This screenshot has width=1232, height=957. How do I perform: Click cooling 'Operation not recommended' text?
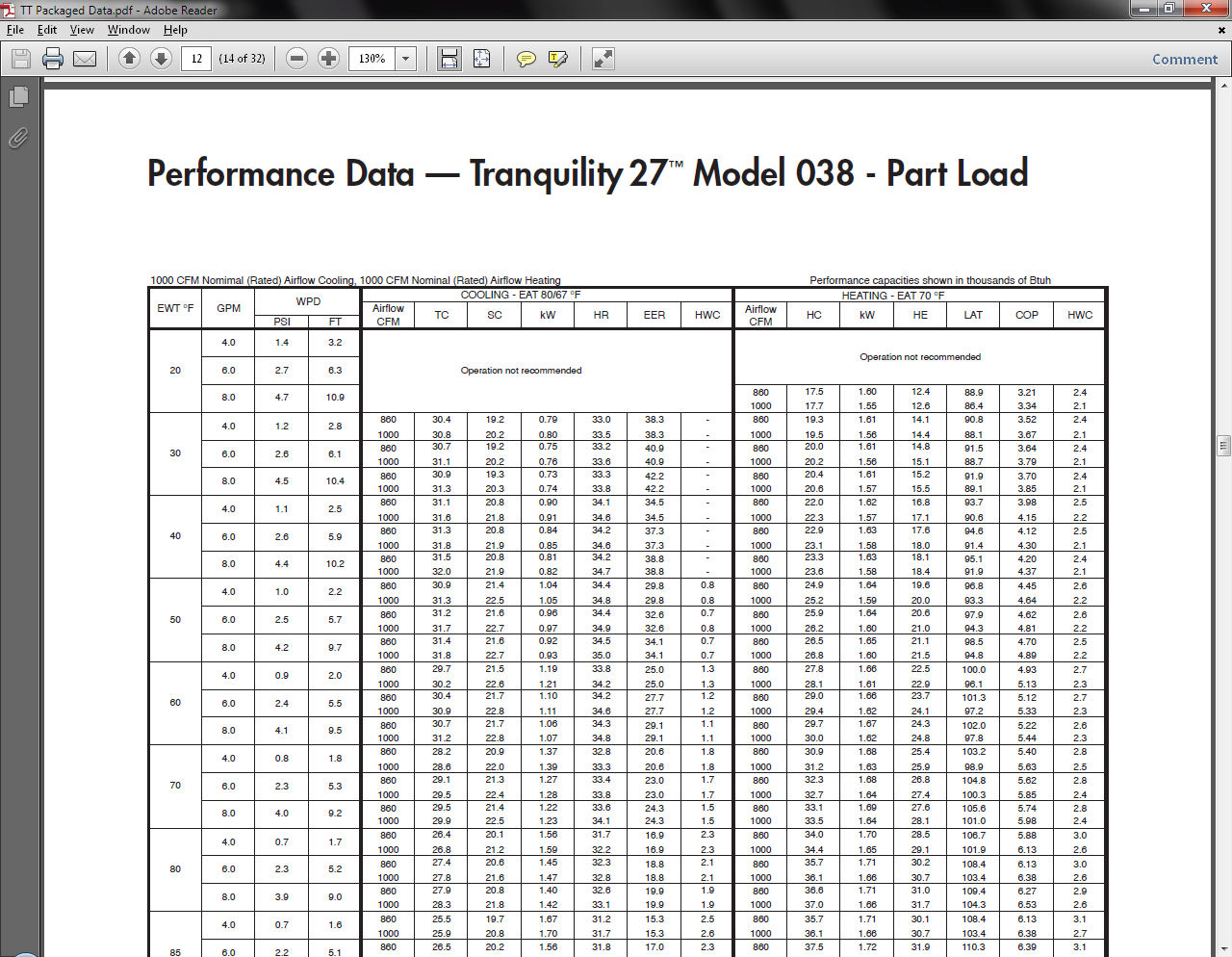[521, 371]
